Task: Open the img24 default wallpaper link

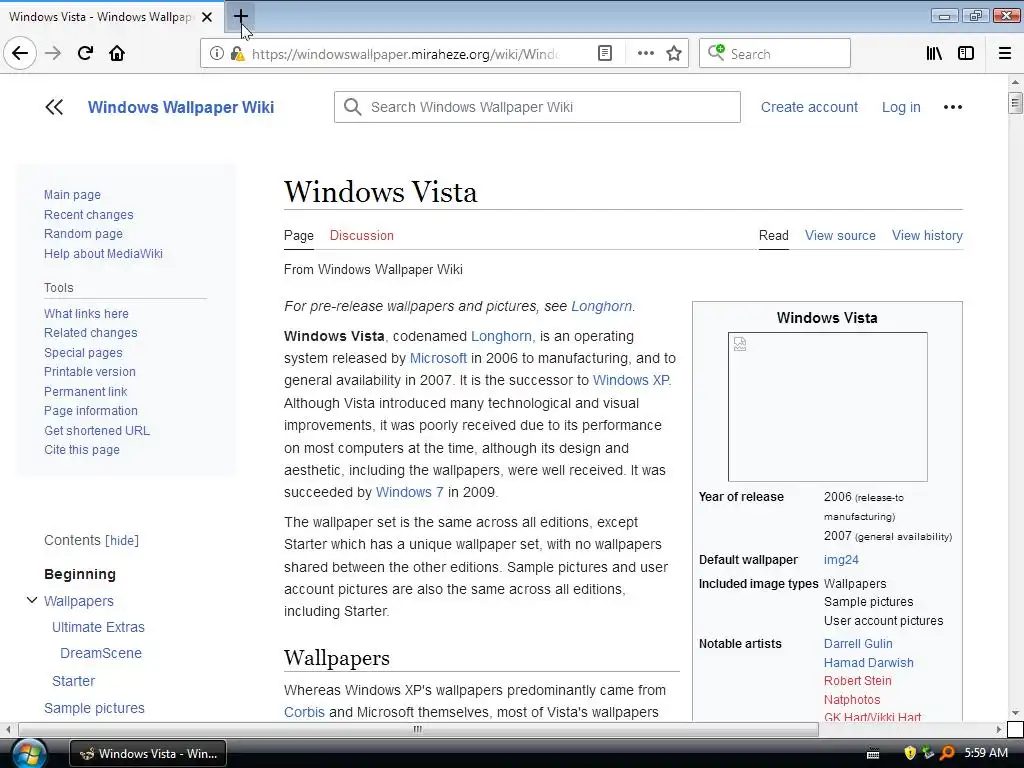Action: click(841, 560)
